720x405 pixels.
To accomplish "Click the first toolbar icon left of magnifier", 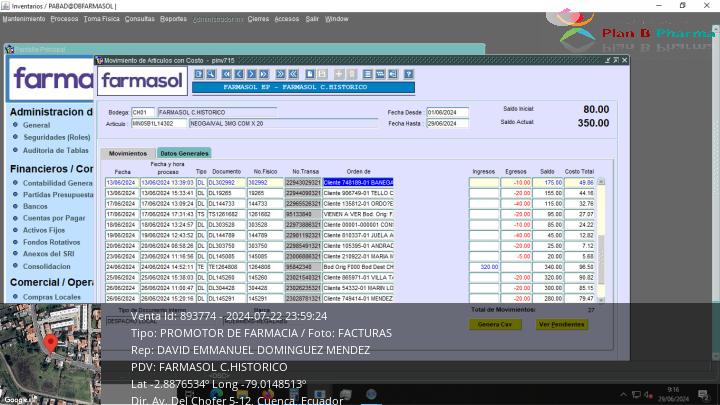I will tap(199, 74).
